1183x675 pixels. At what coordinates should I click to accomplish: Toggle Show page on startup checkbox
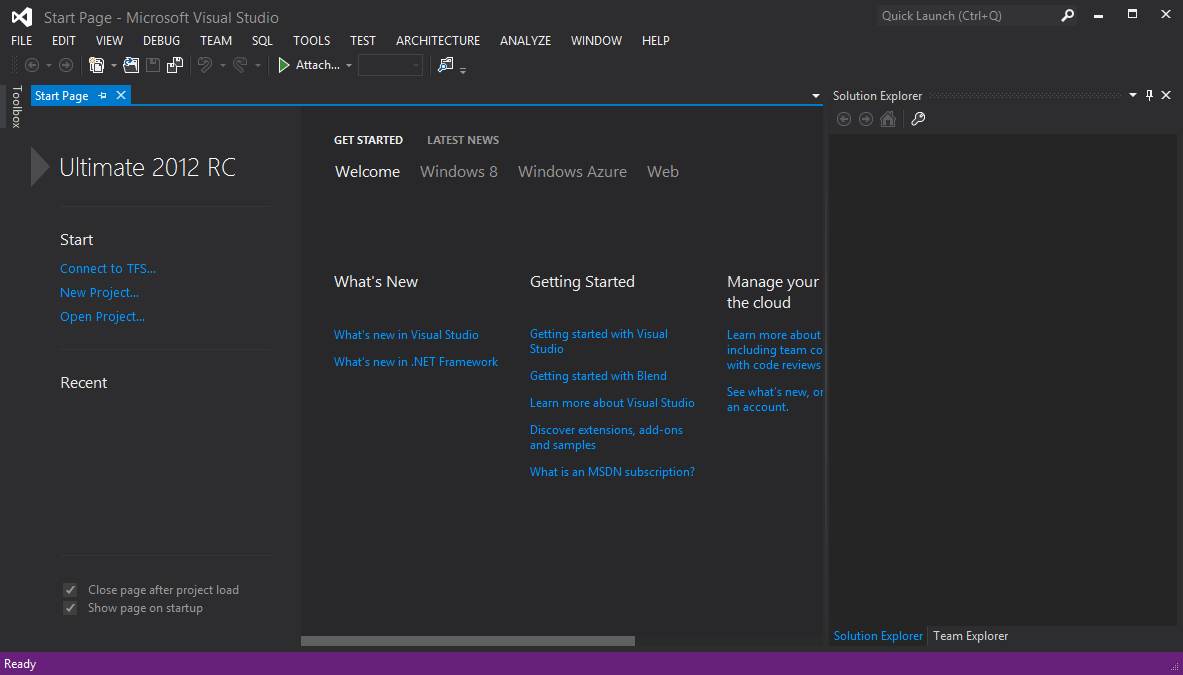pyautogui.click(x=70, y=608)
